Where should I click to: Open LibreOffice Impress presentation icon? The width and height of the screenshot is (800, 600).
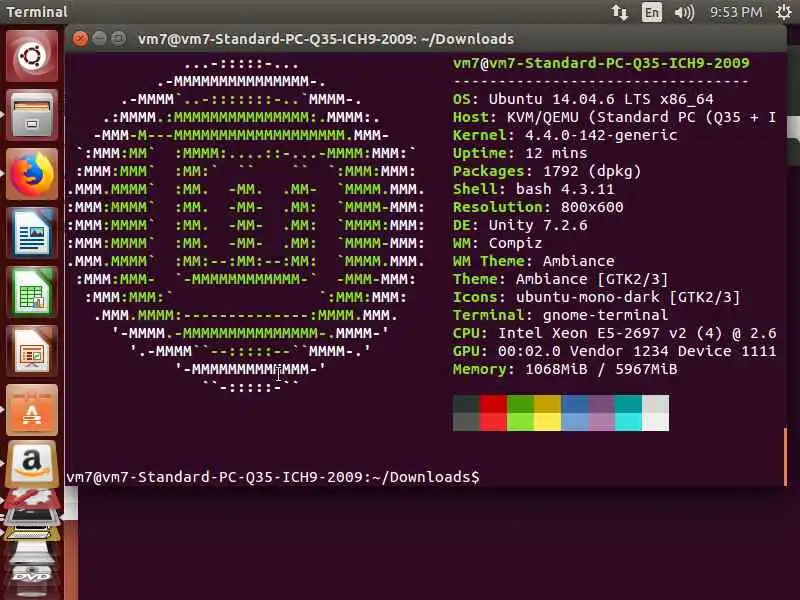(x=32, y=351)
